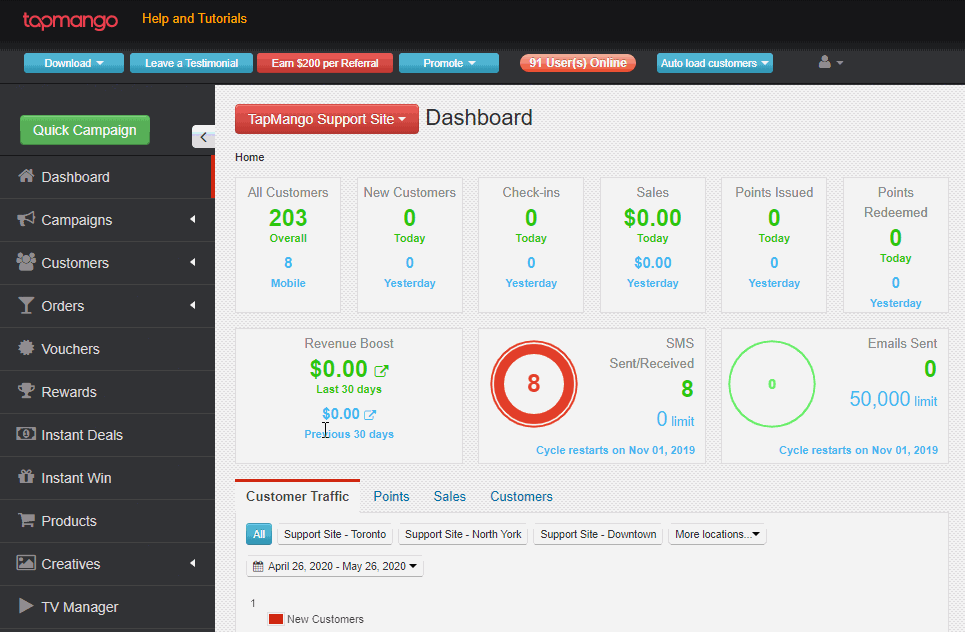Open Help and Tutorials
Image resolution: width=965 pixels, height=632 pixels.
(x=194, y=18)
